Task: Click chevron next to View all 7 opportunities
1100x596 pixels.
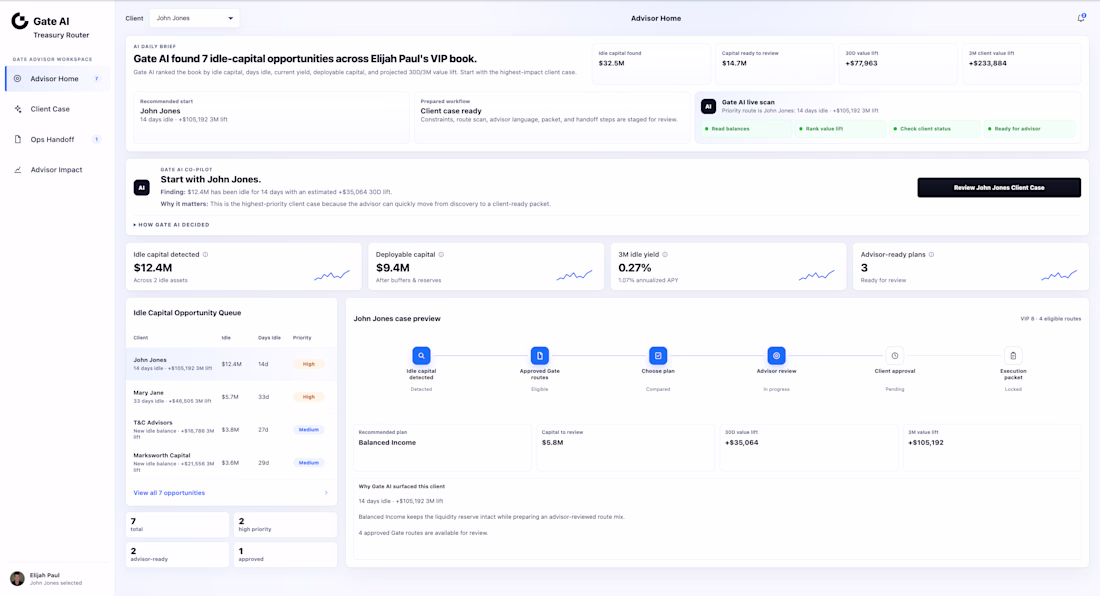Action: tap(326, 493)
